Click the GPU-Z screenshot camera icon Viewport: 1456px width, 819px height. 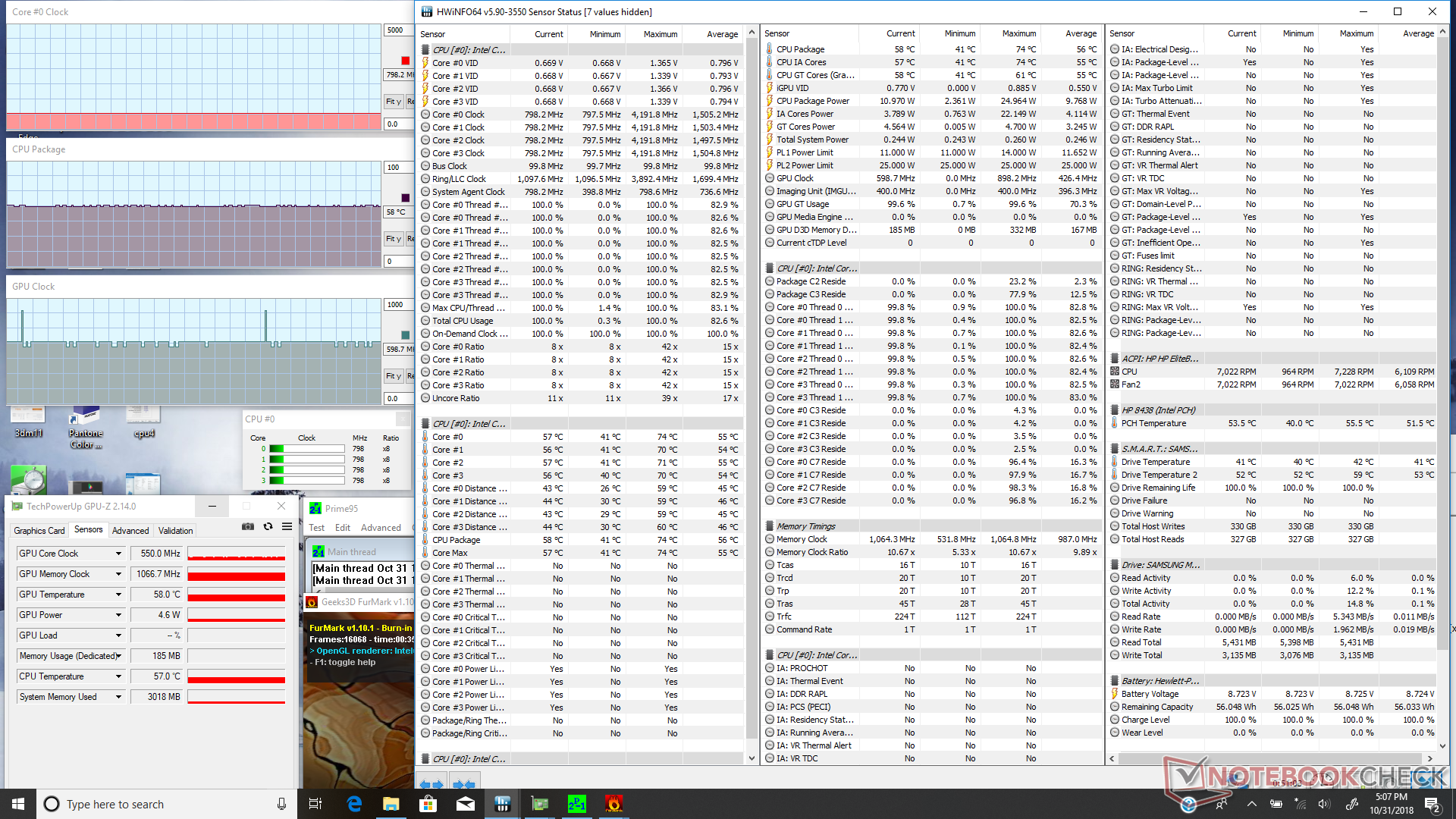248,526
